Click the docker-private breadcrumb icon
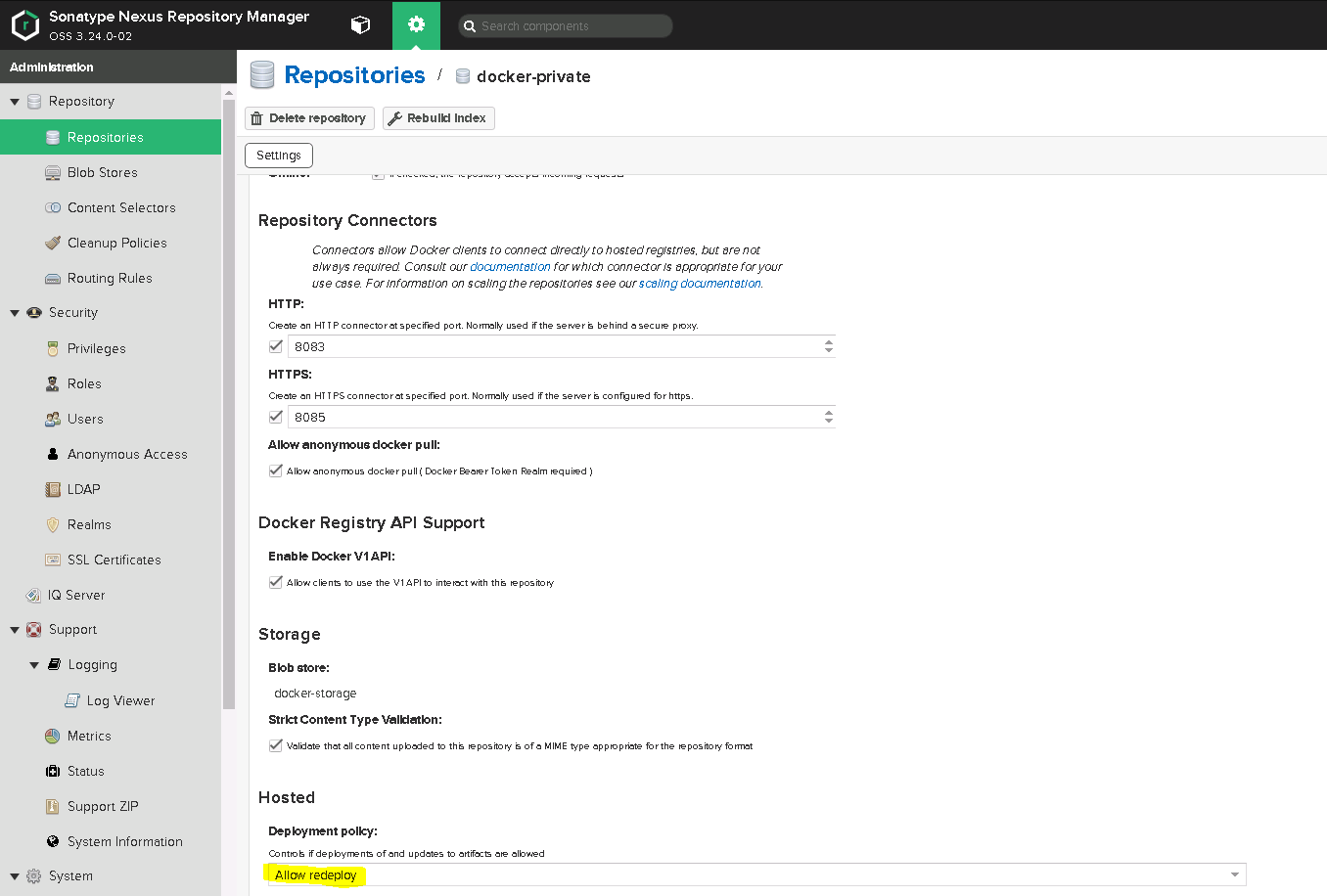The height and width of the screenshot is (896, 1327). (x=463, y=76)
